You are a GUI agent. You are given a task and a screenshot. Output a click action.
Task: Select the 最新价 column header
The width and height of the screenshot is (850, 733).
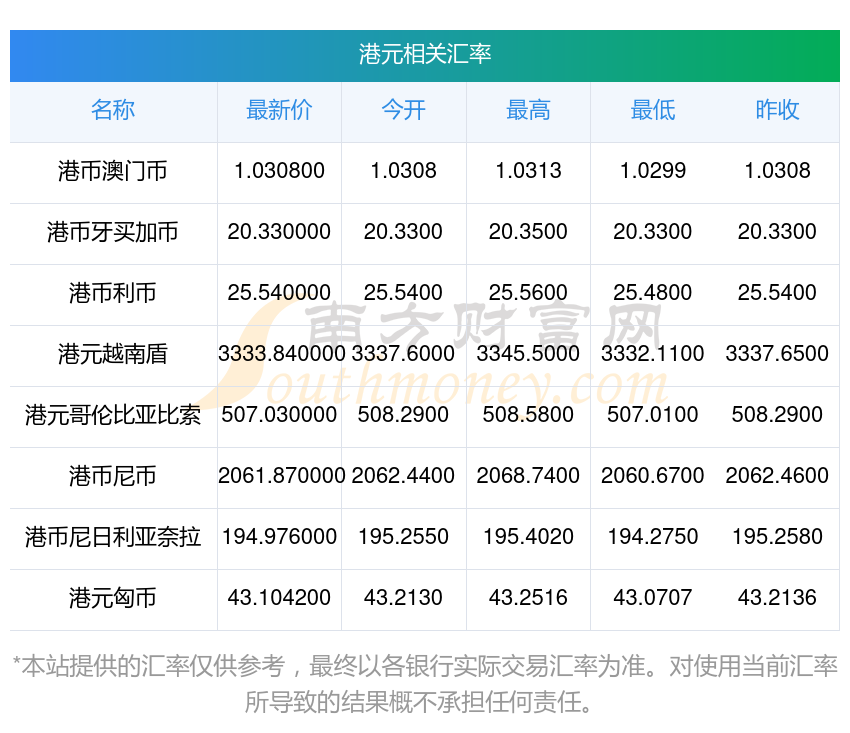pos(279,110)
